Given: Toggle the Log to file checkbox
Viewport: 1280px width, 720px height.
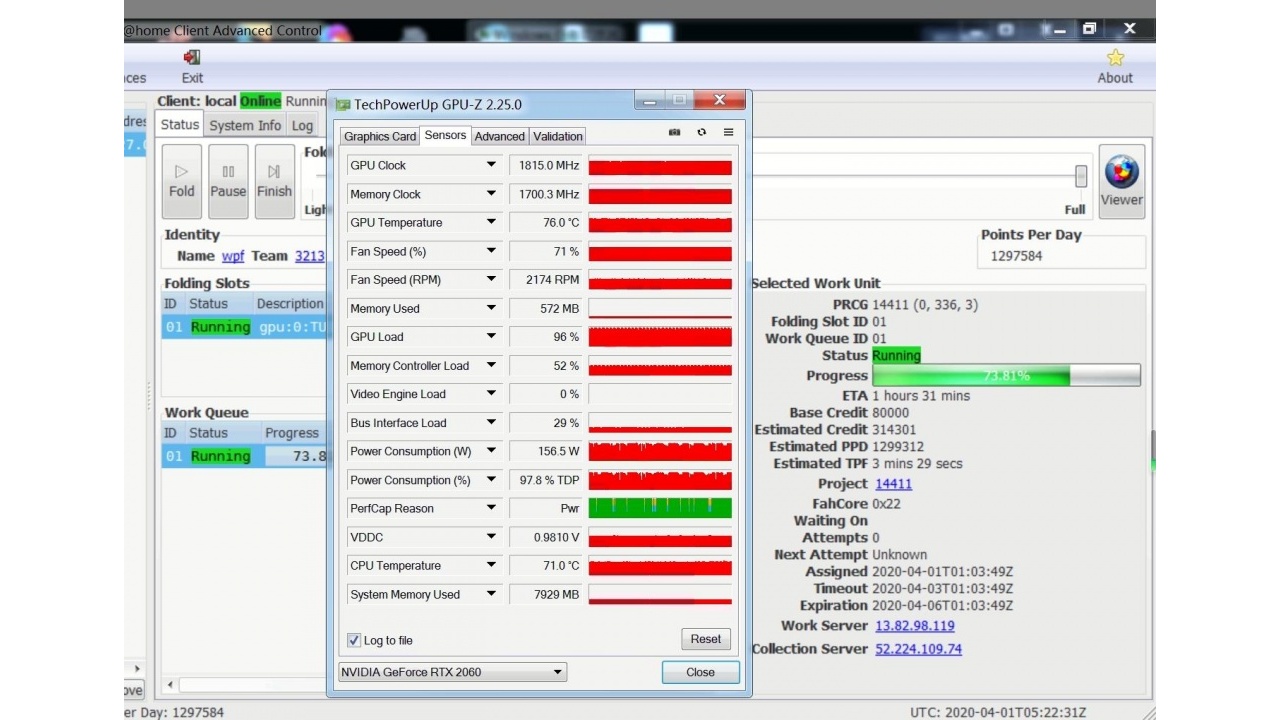Looking at the screenshot, I should 354,640.
